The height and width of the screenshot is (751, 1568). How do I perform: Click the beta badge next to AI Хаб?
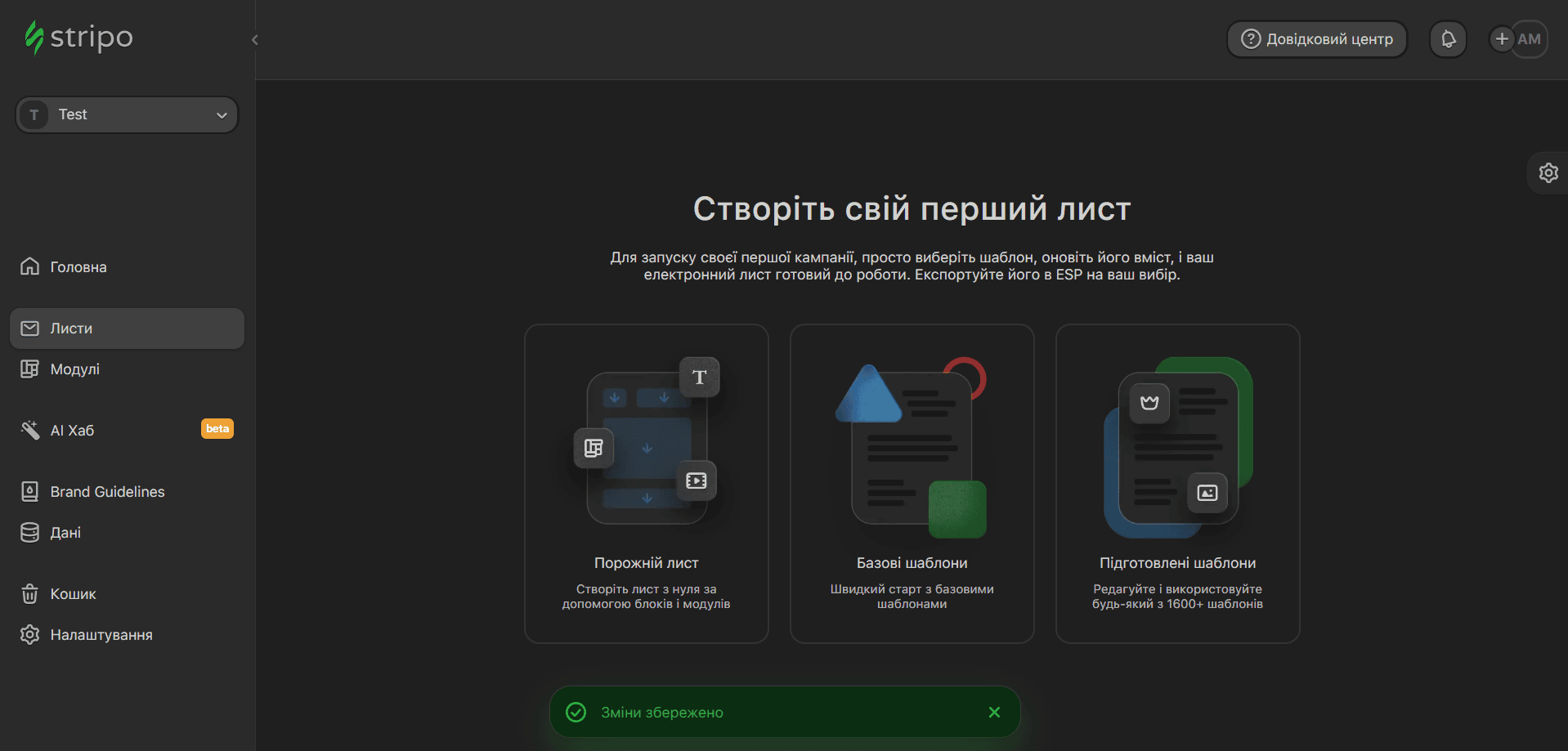[217, 429]
